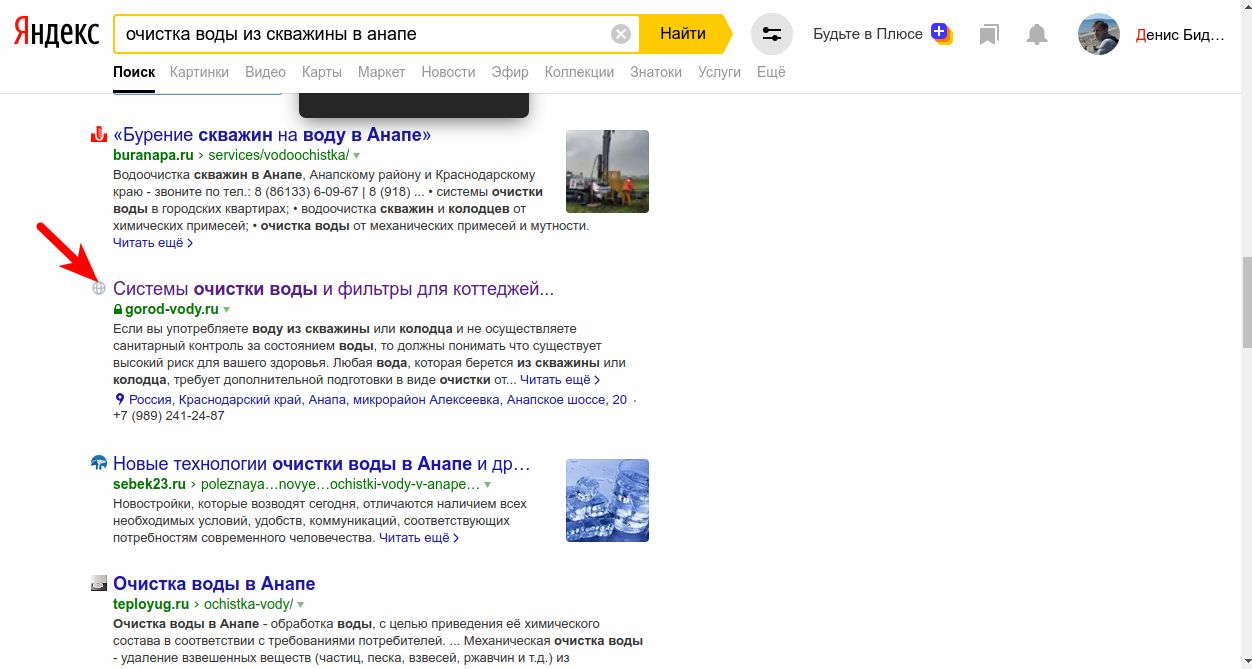1252x669 pixels.
Task: Open the Знатоки tab
Action: [x=656, y=72]
